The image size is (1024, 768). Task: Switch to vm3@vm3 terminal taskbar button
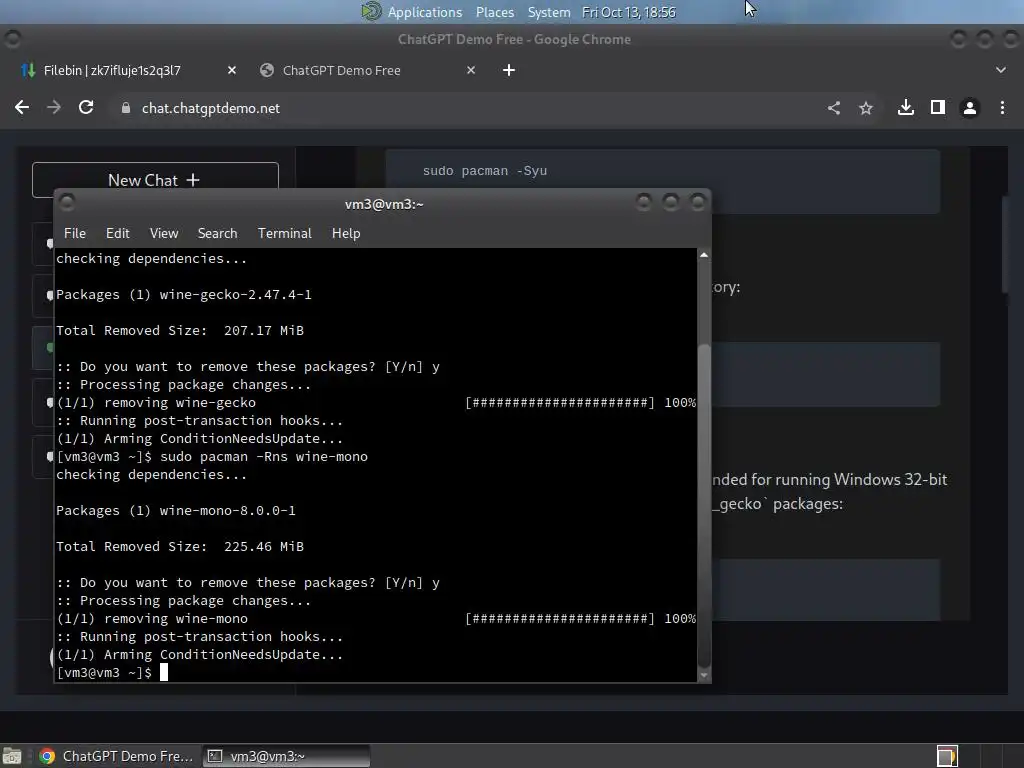click(x=286, y=756)
